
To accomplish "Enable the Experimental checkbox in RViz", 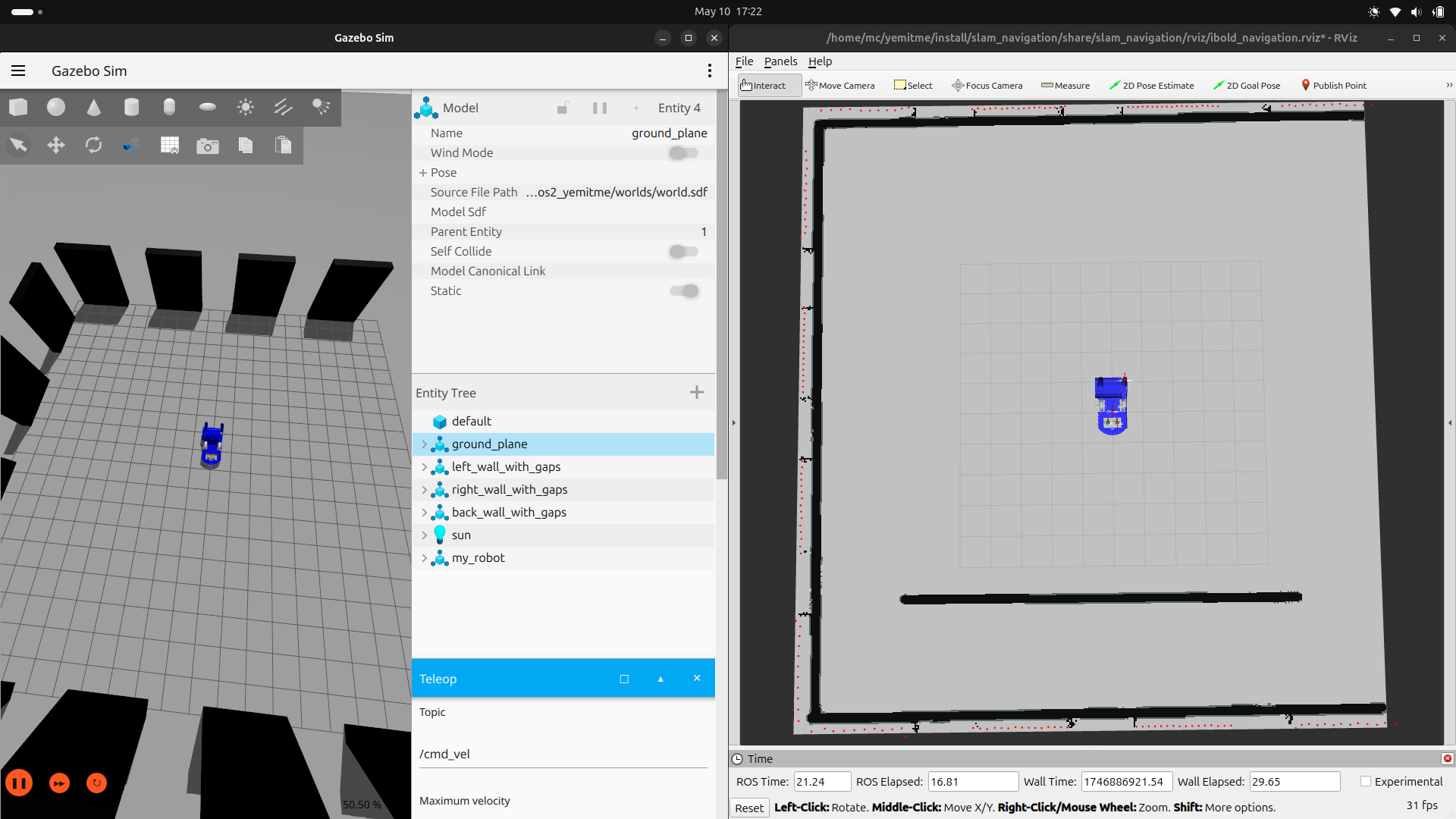I will pyautogui.click(x=1366, y=781).
